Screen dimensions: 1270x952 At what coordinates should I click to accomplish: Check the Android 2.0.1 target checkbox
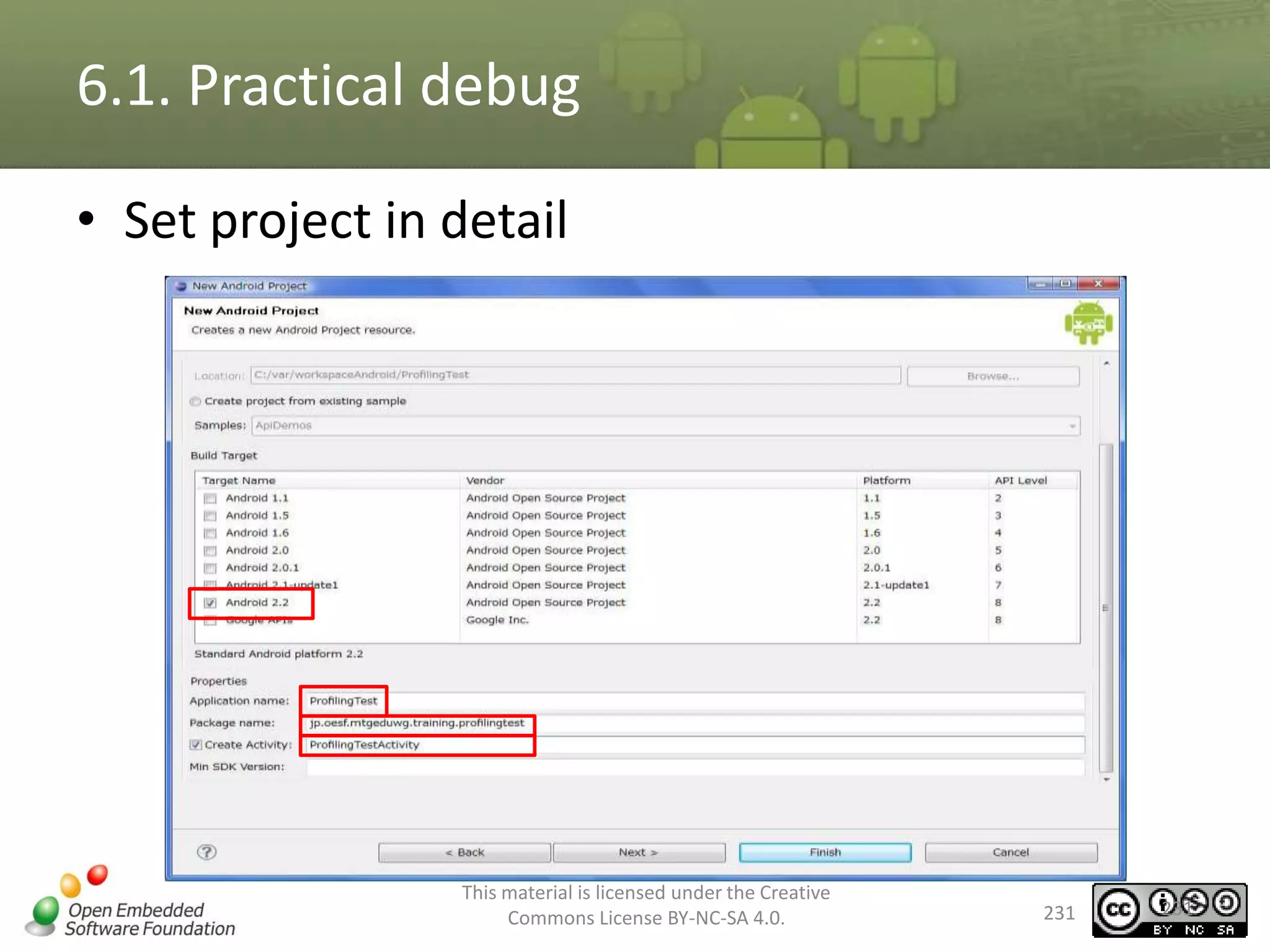coord(210,568)
